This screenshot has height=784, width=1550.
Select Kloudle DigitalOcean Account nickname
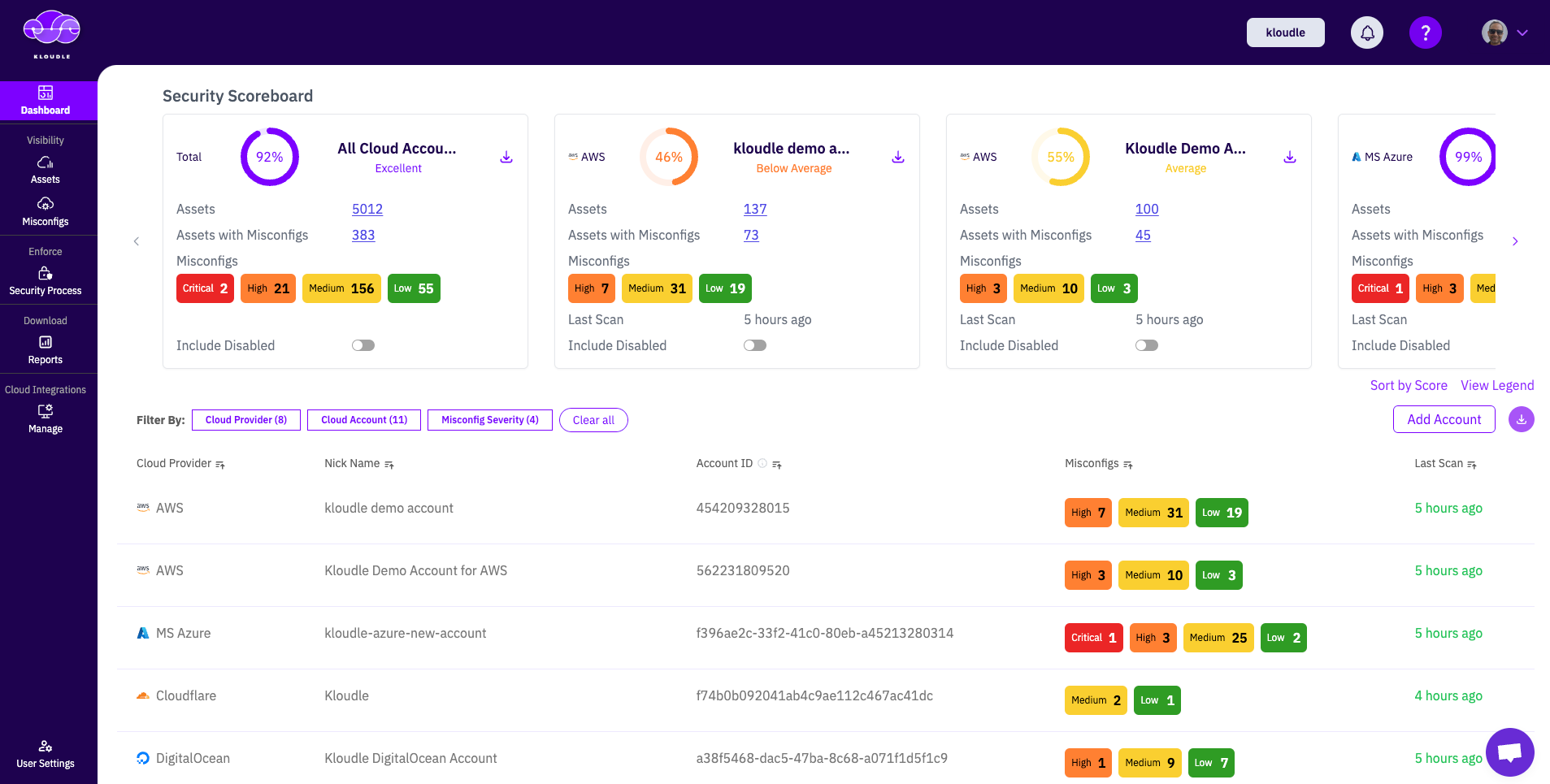pyautogui.click(x=410, y=758)
